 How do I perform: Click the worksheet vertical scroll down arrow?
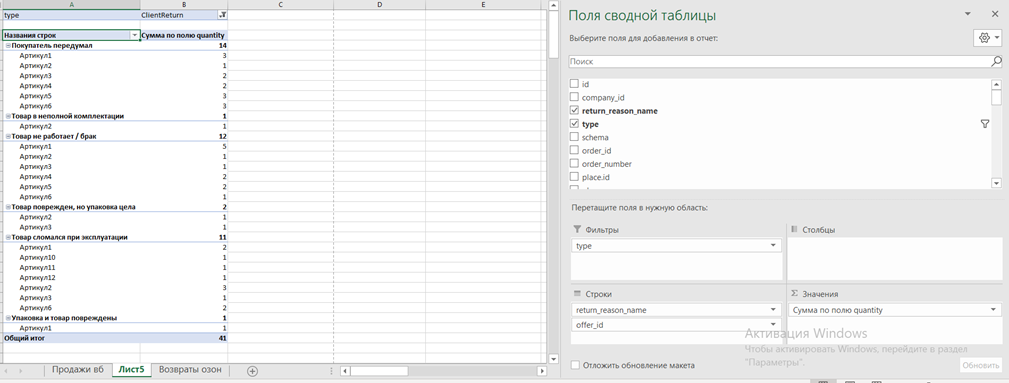(x=553, y=359)
